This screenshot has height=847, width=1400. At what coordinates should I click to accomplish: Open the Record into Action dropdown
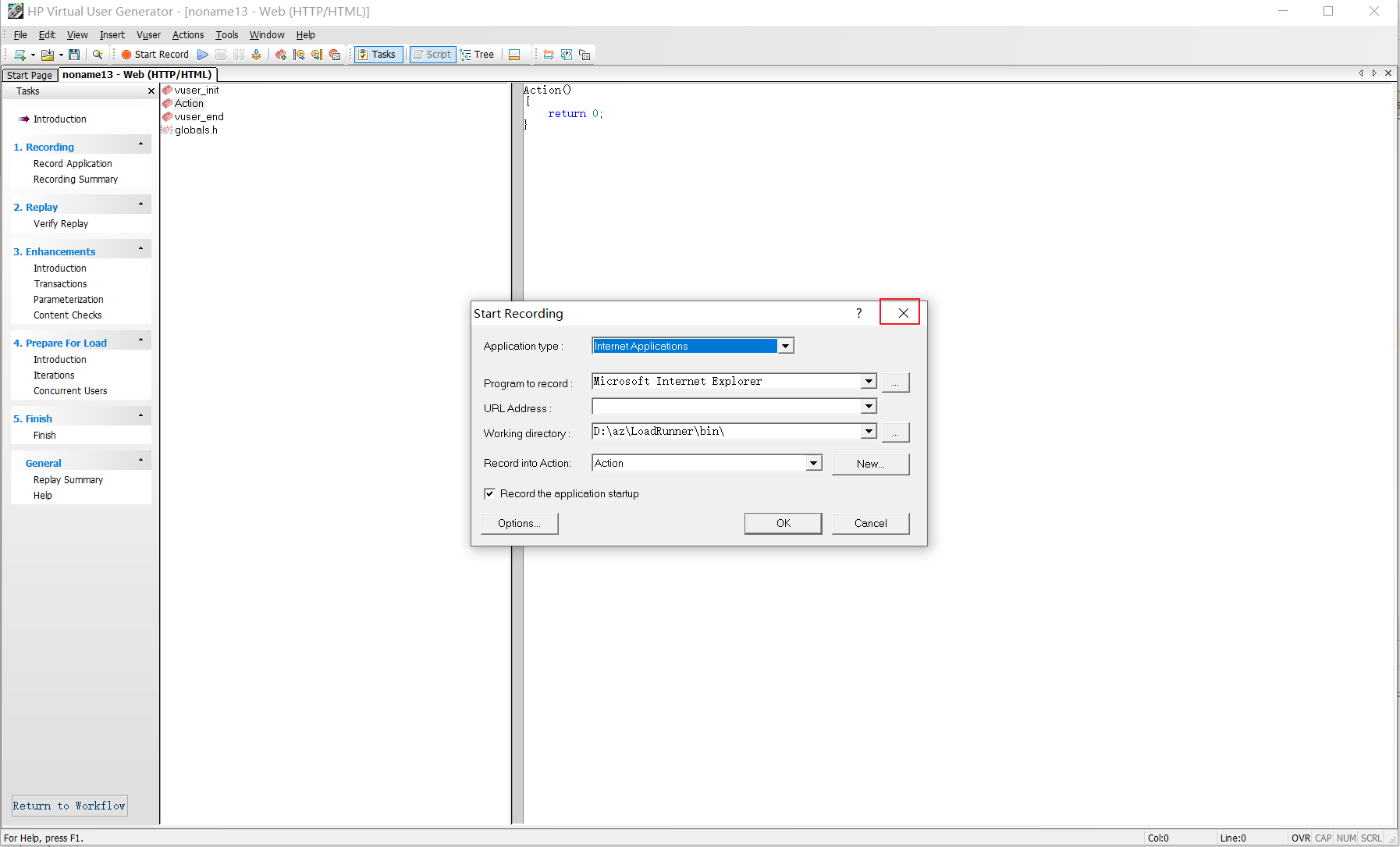814,464
